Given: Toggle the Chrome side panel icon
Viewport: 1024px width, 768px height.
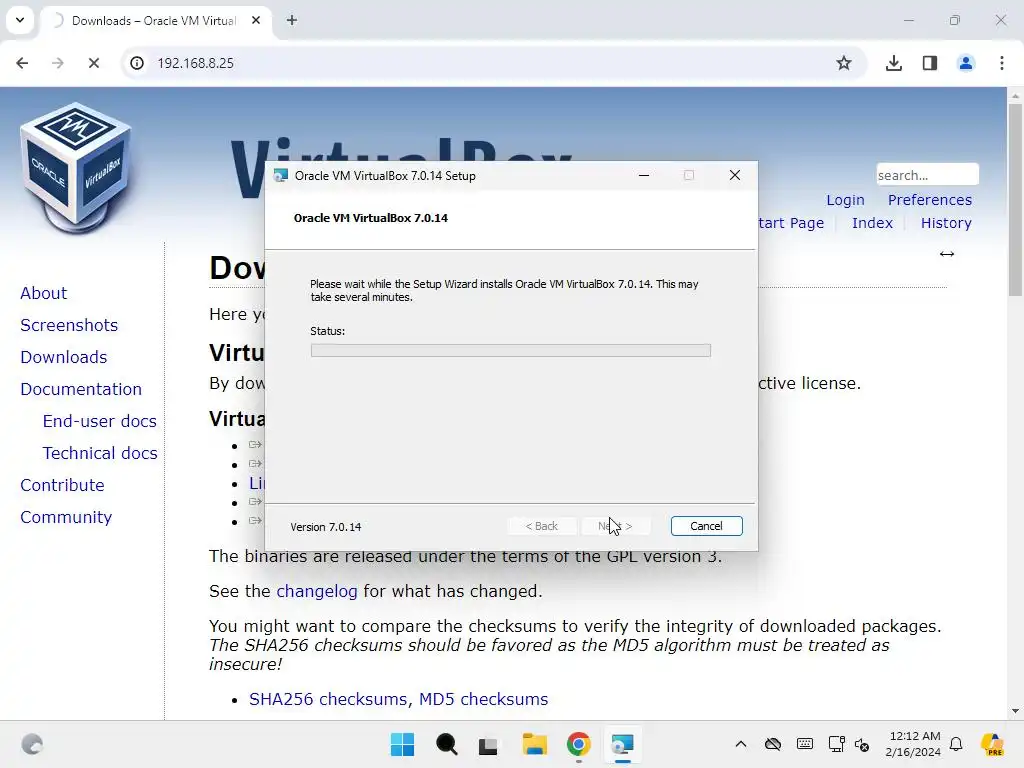Looking at the screenshot, I should [x=930, y=63].
